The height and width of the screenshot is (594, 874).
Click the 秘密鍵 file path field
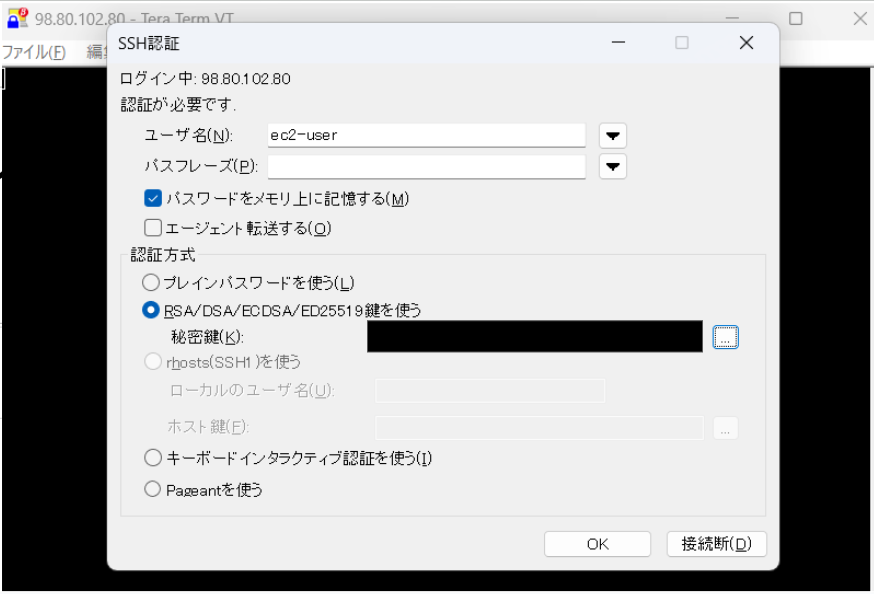(535, 336)
